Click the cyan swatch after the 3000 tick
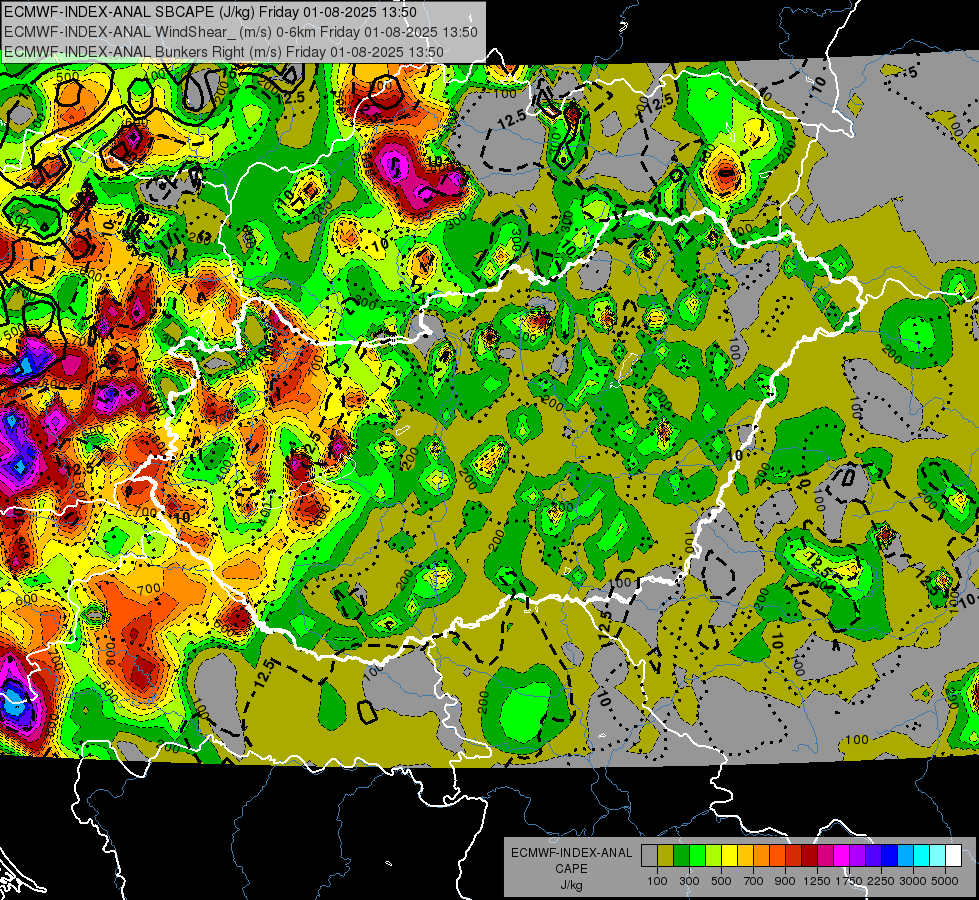 point(922,855)
